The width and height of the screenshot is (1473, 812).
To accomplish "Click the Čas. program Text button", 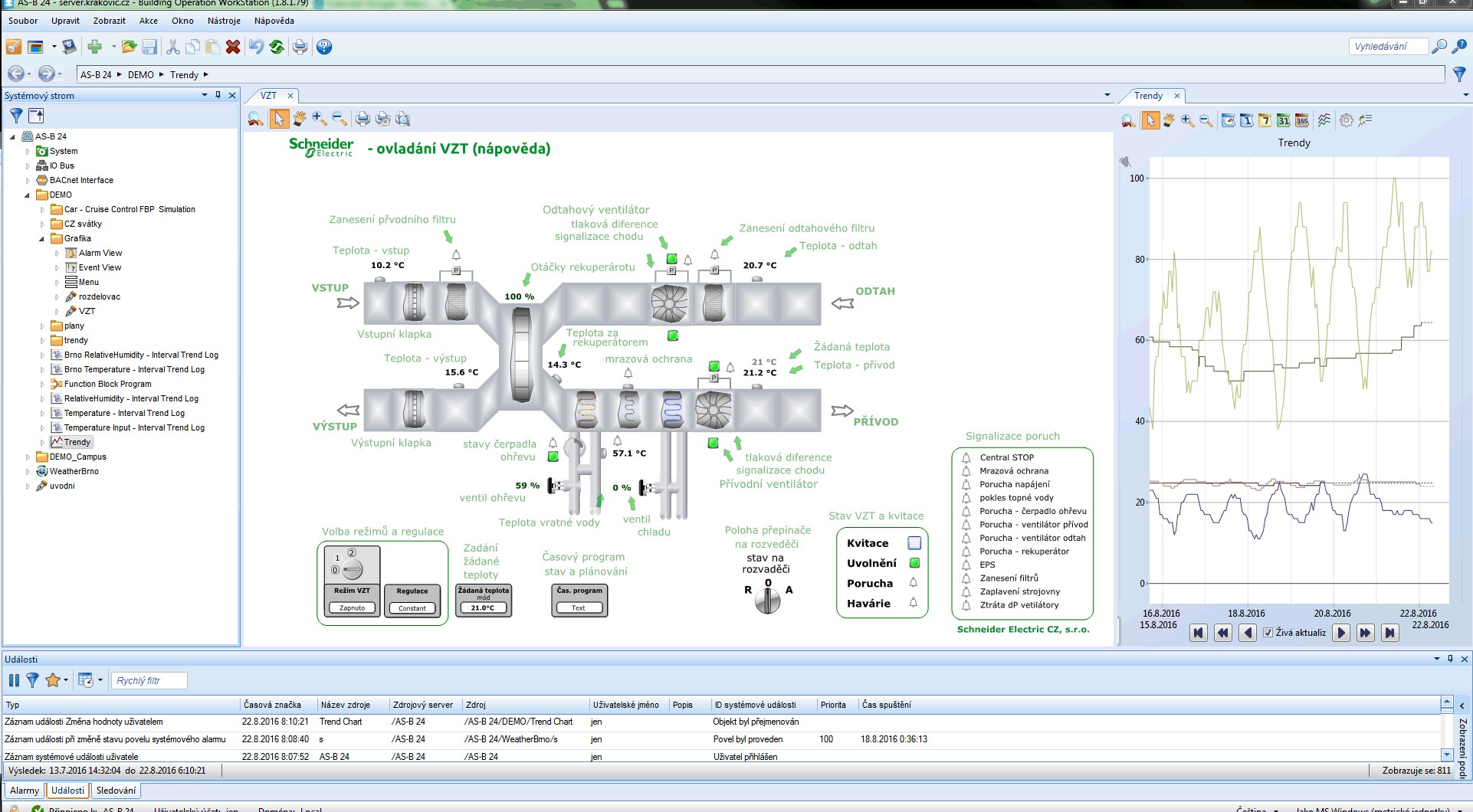I will (x=579, y=607).
